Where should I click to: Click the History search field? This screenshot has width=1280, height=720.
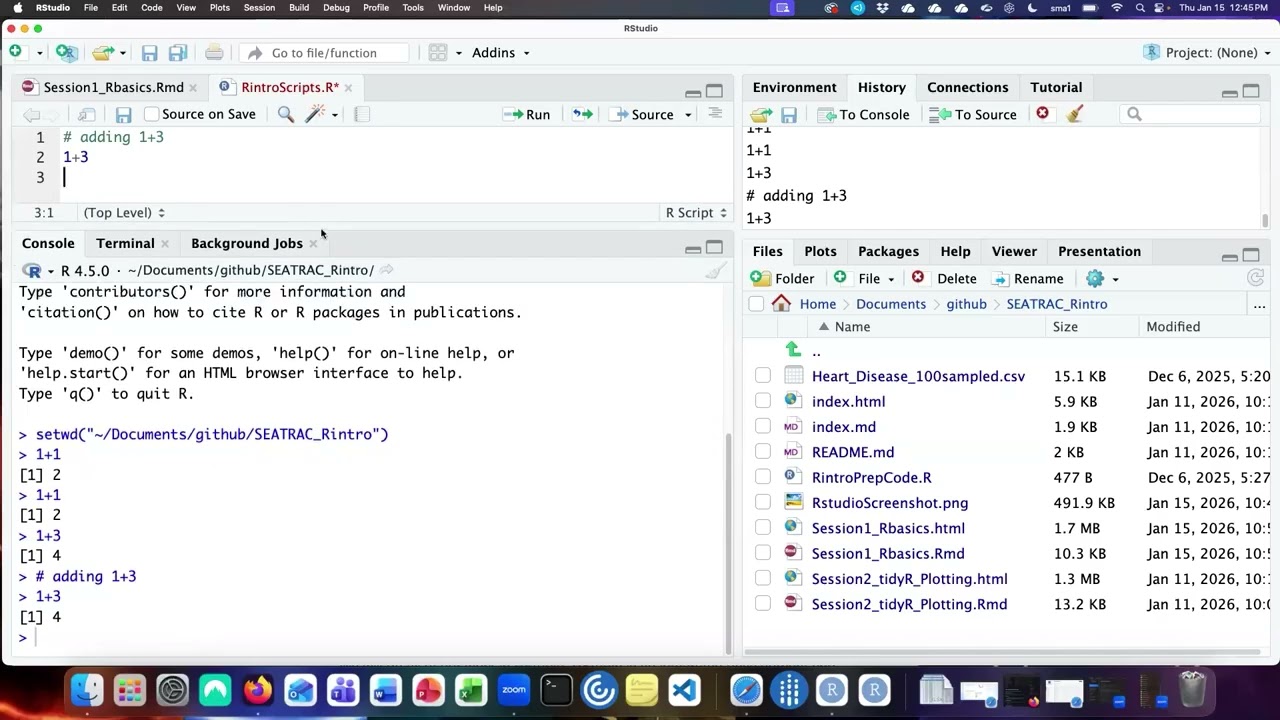tap(1190, 114)
